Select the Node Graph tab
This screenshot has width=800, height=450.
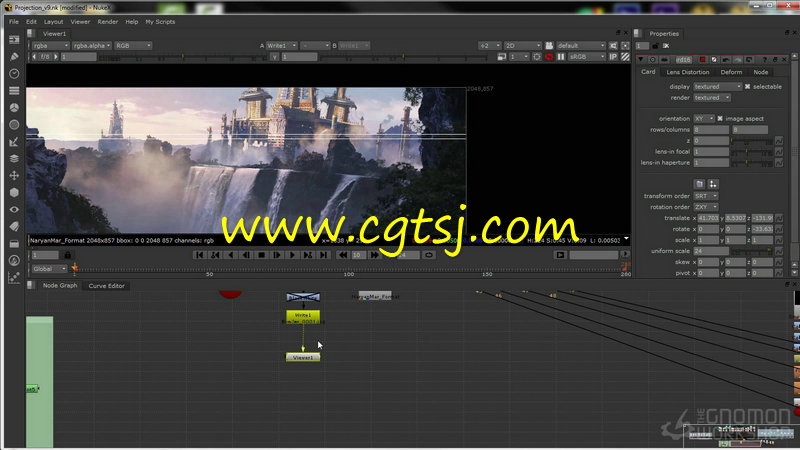click(60, 286)
